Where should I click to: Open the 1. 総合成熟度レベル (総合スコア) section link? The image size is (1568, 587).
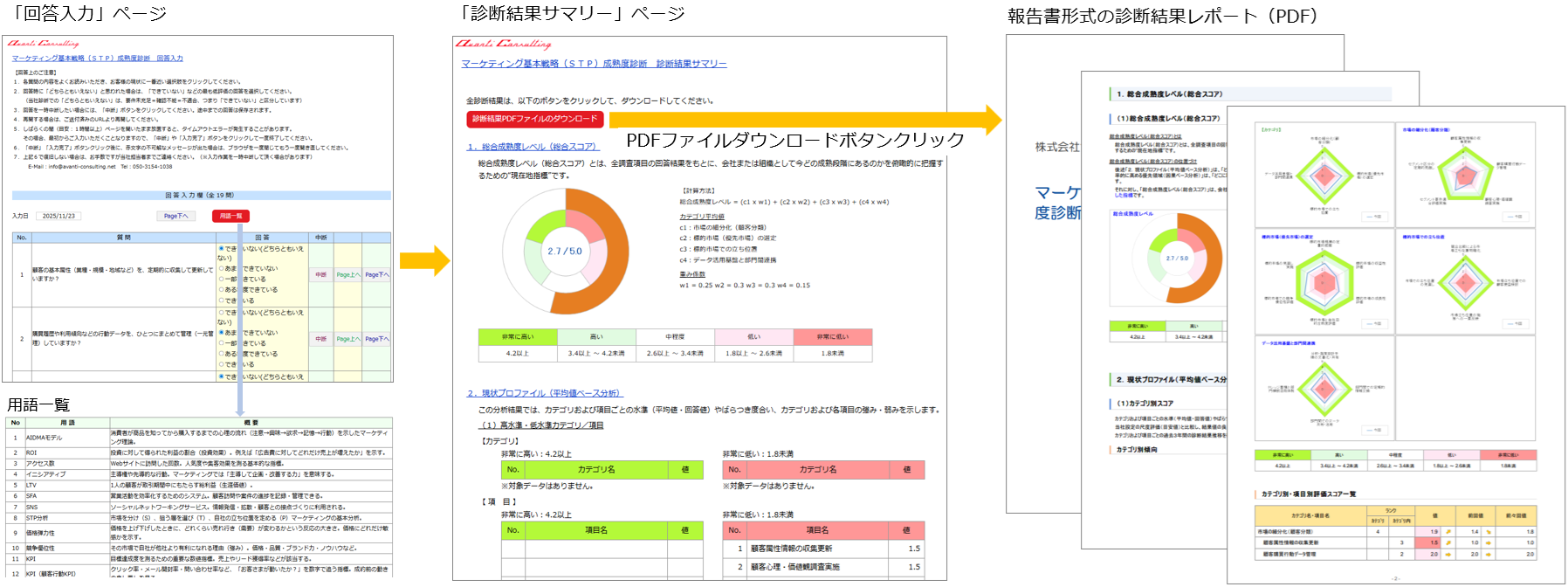(x=533, y=147)
